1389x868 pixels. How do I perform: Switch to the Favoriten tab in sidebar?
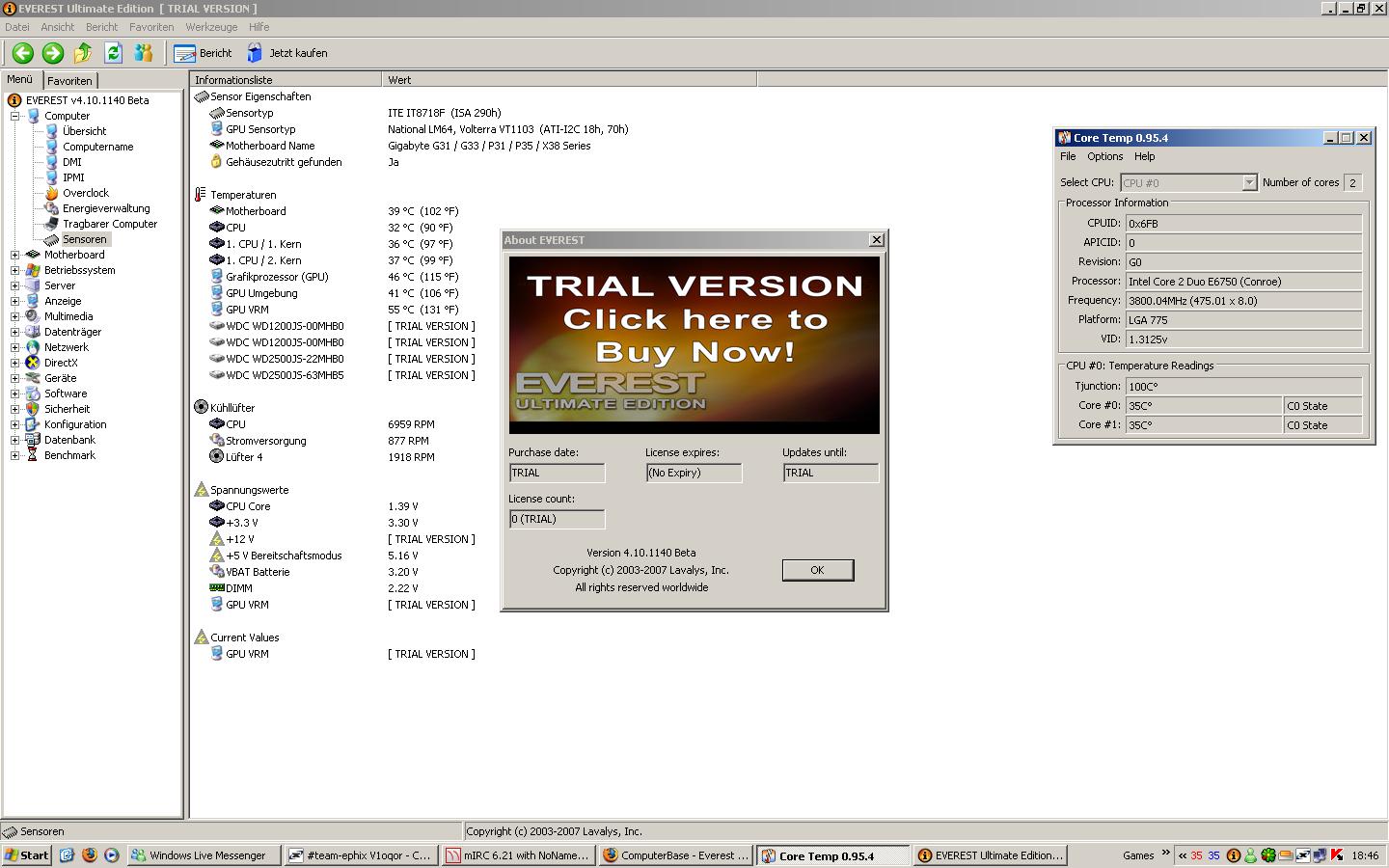(x=69, y=81)
